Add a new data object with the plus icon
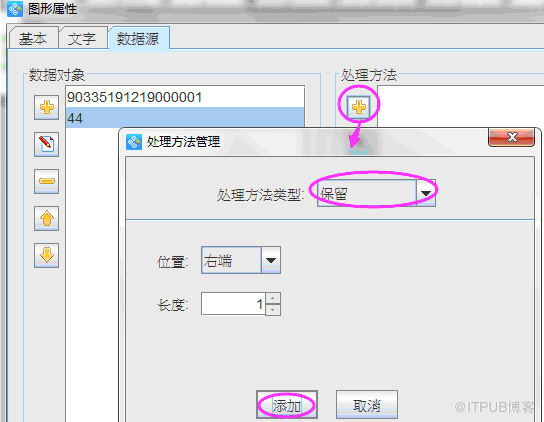The width and height of the screenshot is (544, 422). click(x=46, y=107)
